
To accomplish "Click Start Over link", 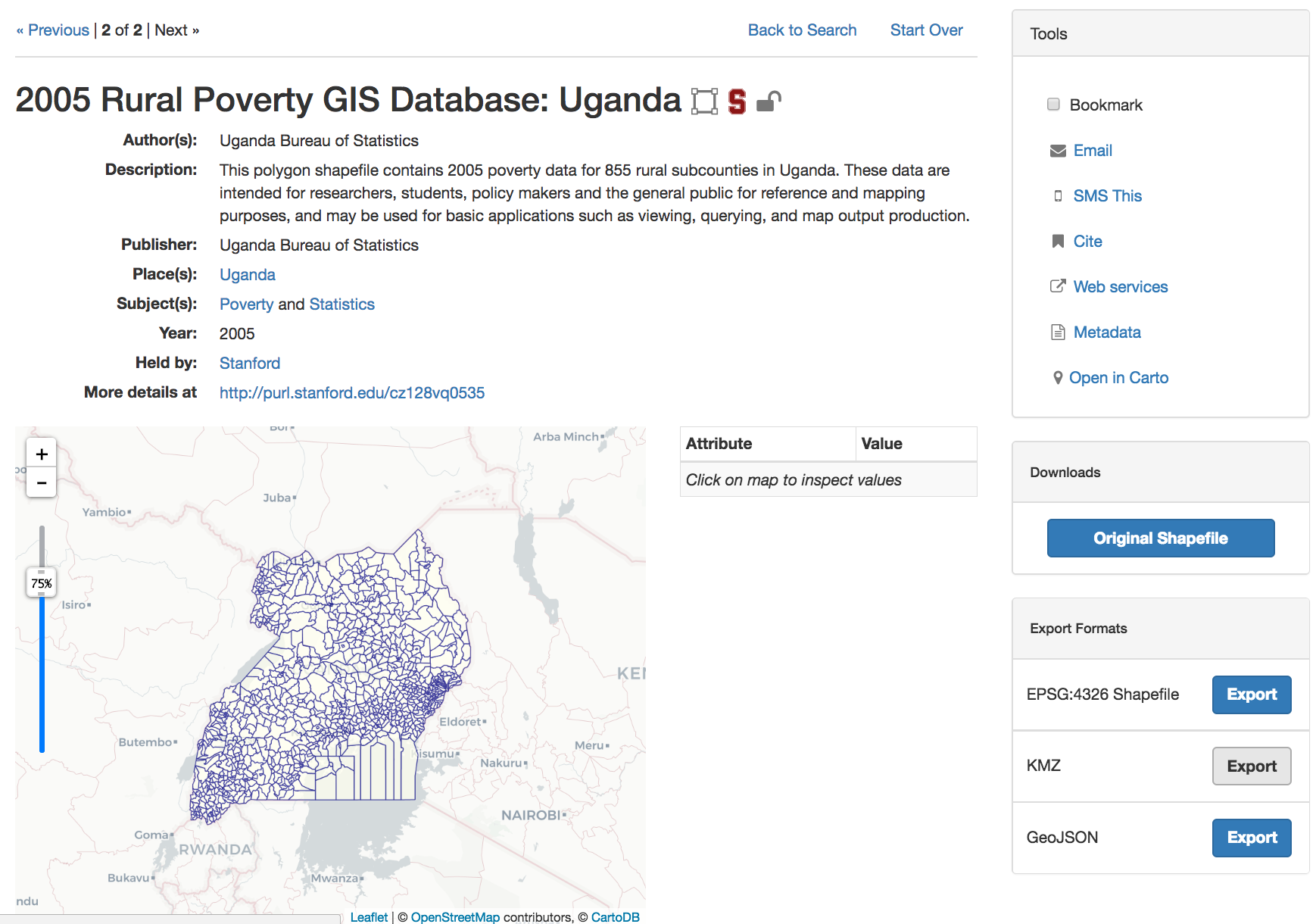I will [926, 30].
